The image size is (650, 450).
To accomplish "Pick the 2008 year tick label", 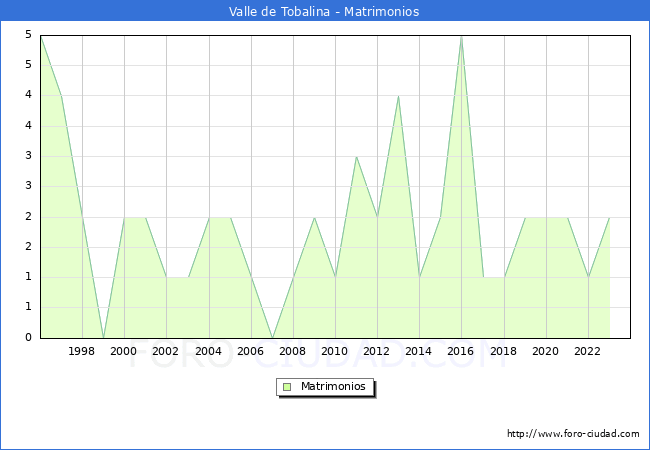I will point(293,351).
